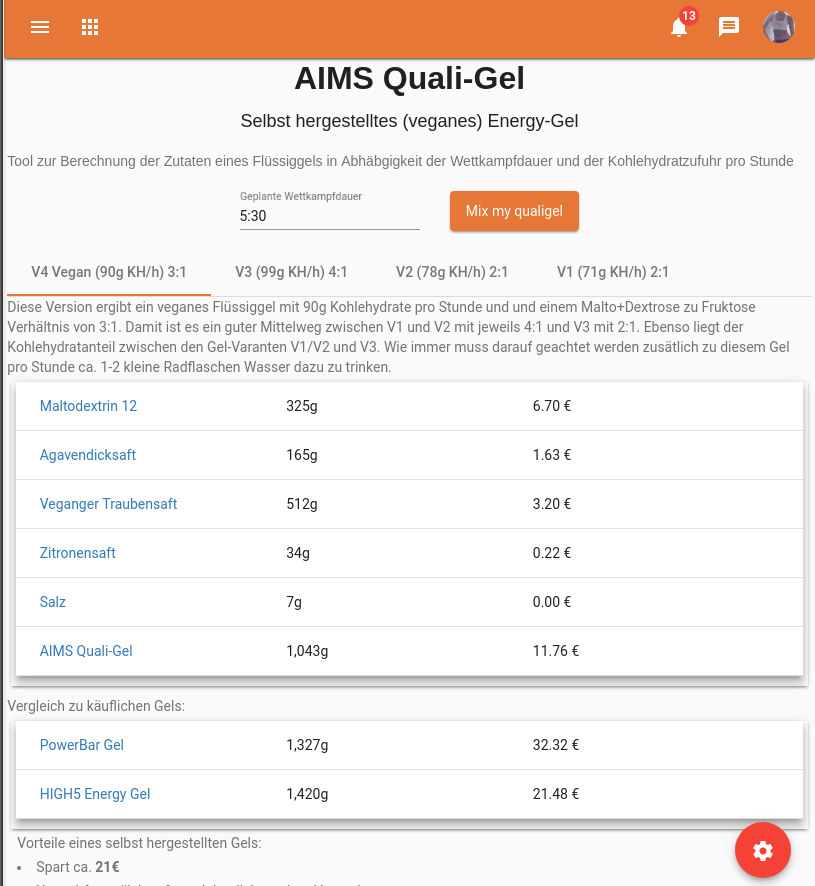The height and width of the screenshot is (886, 815).
Task: Open the AIMS Quali-Gel total link
Action: pyautogui.click(x=86, y=651)
